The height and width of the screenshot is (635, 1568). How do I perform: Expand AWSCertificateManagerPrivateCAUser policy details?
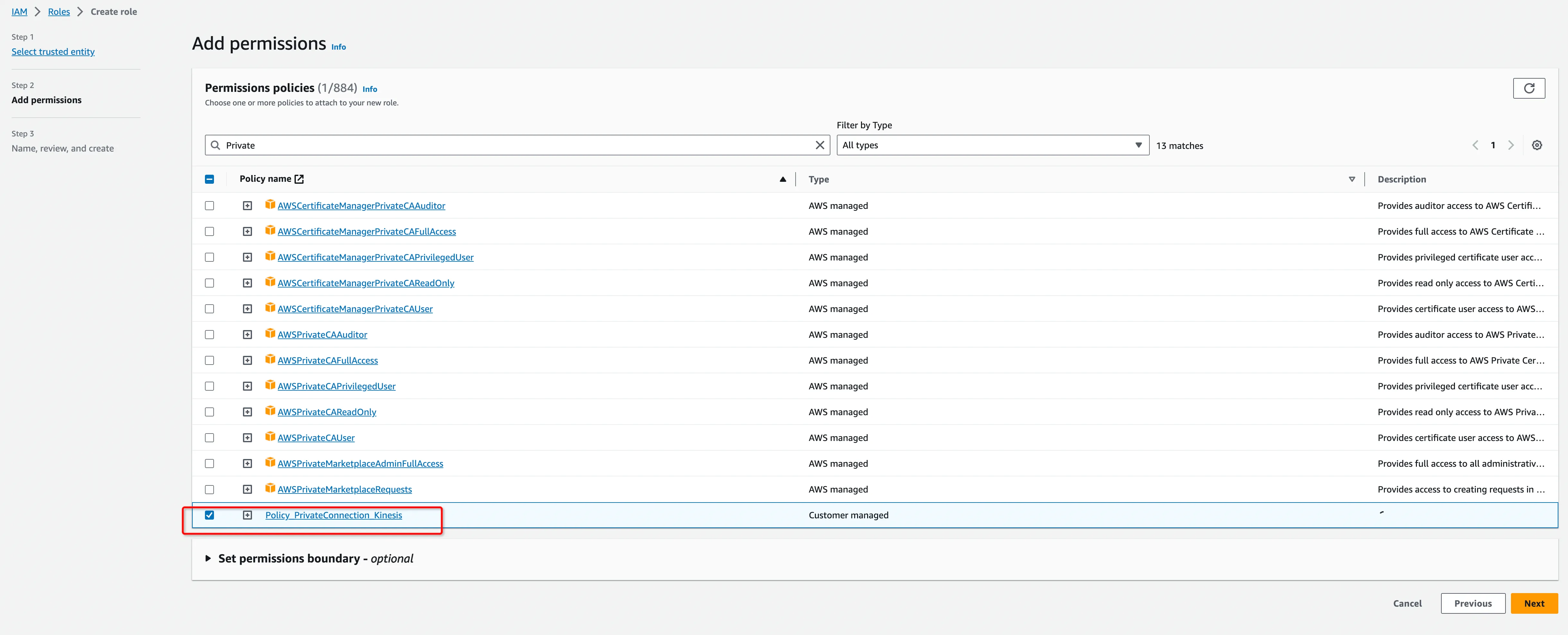click(x=247, y=309)
